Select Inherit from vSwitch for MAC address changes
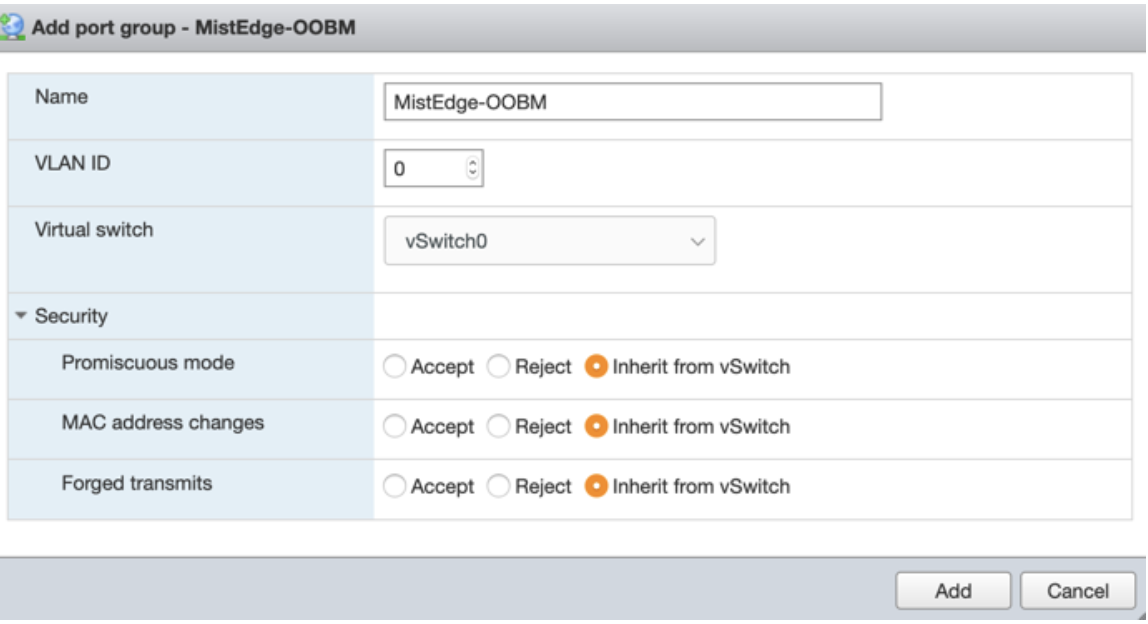The height and width of the screenshot is (624, 1148). [597, 427]
